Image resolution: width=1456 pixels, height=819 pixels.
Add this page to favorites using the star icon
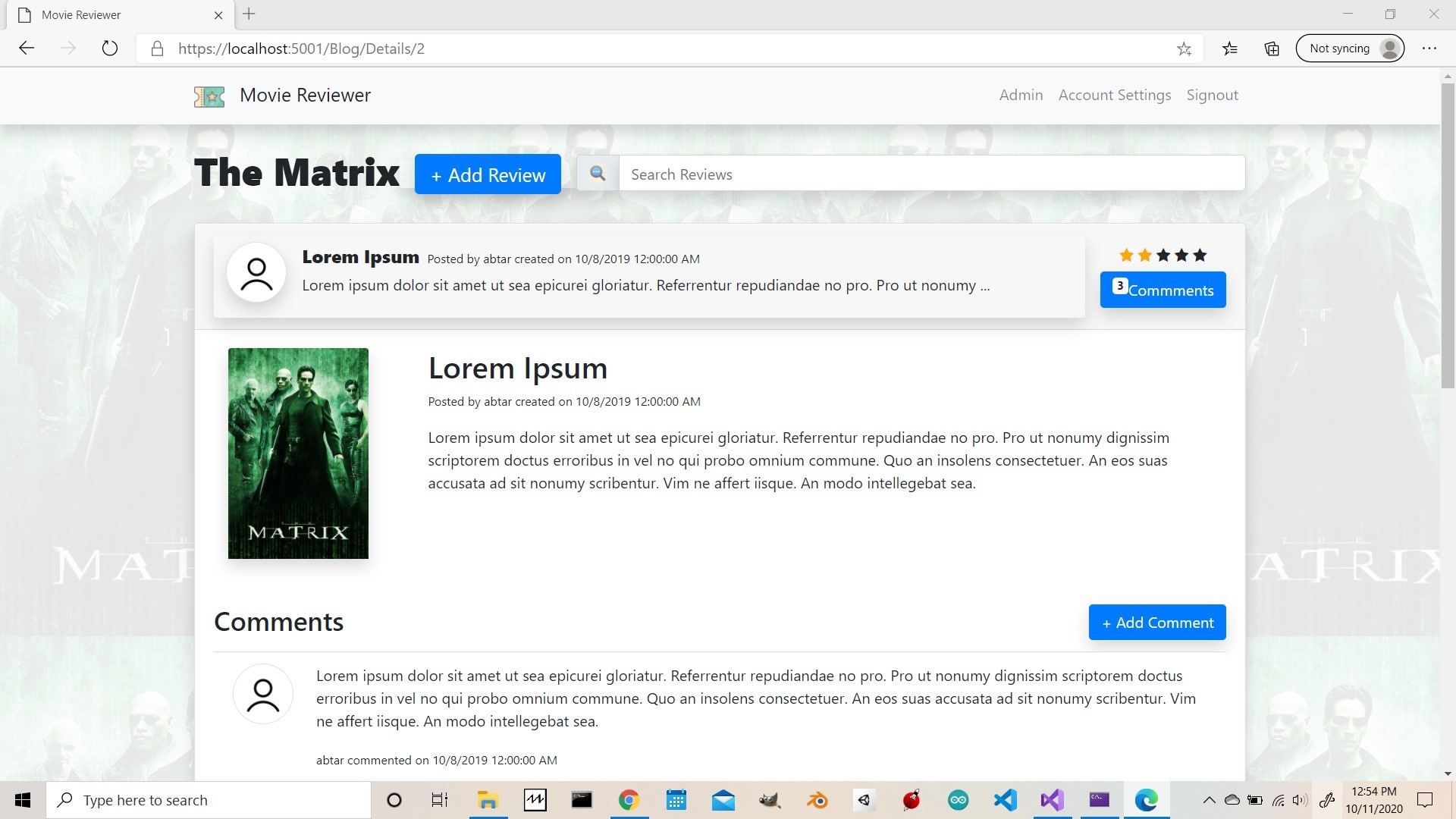(x=1184, y=49)
